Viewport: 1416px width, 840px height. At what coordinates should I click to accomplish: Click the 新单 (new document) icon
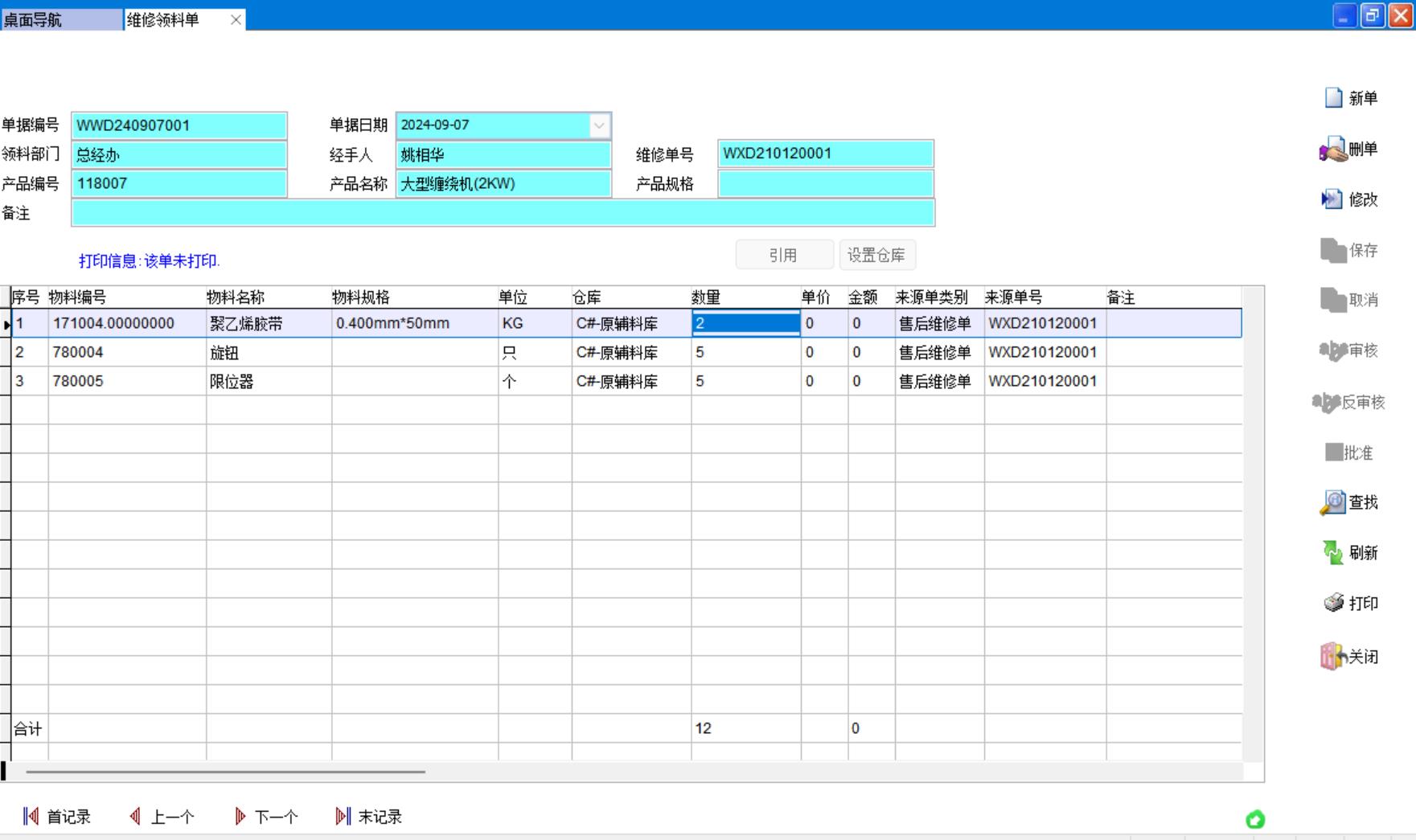point(1334,98)
